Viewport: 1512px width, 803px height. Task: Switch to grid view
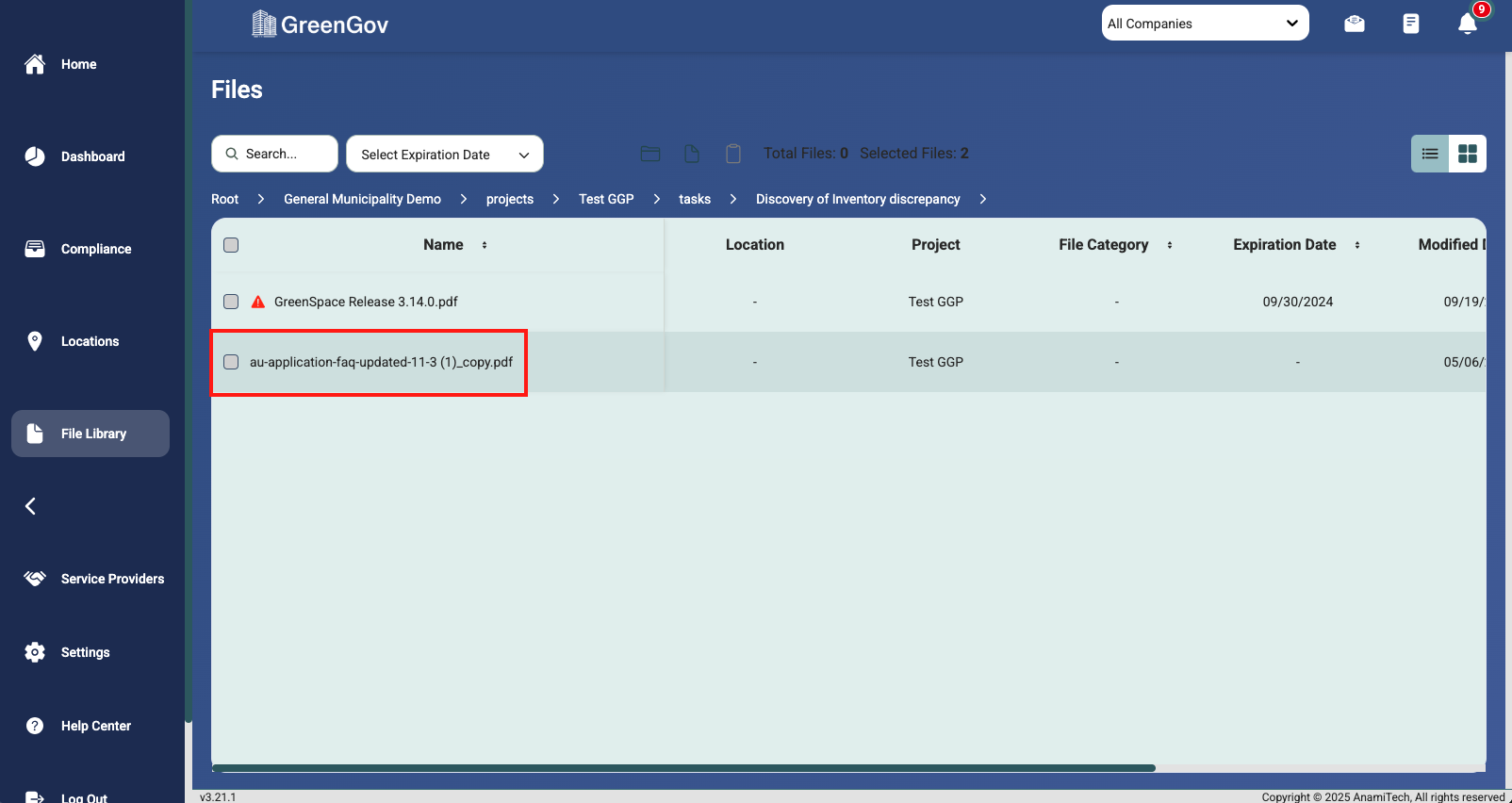[x=1468, y=154]
